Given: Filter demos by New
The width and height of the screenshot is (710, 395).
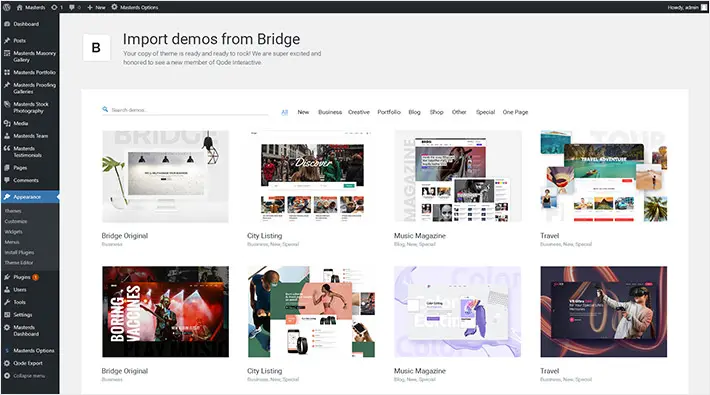Looking at the screenshot, I should click(303, 112).
